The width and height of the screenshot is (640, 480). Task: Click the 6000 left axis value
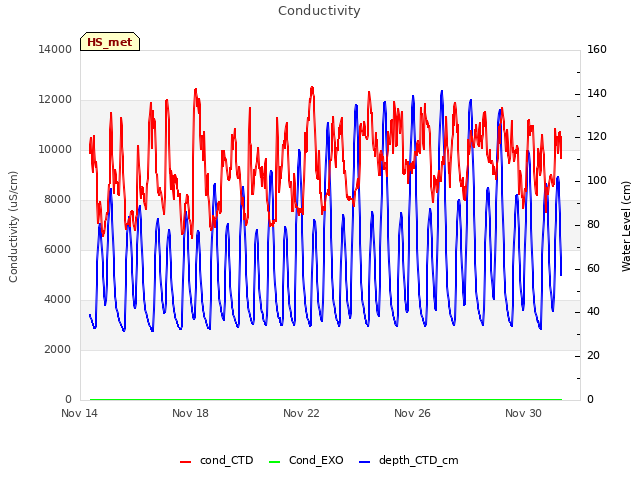58,249
